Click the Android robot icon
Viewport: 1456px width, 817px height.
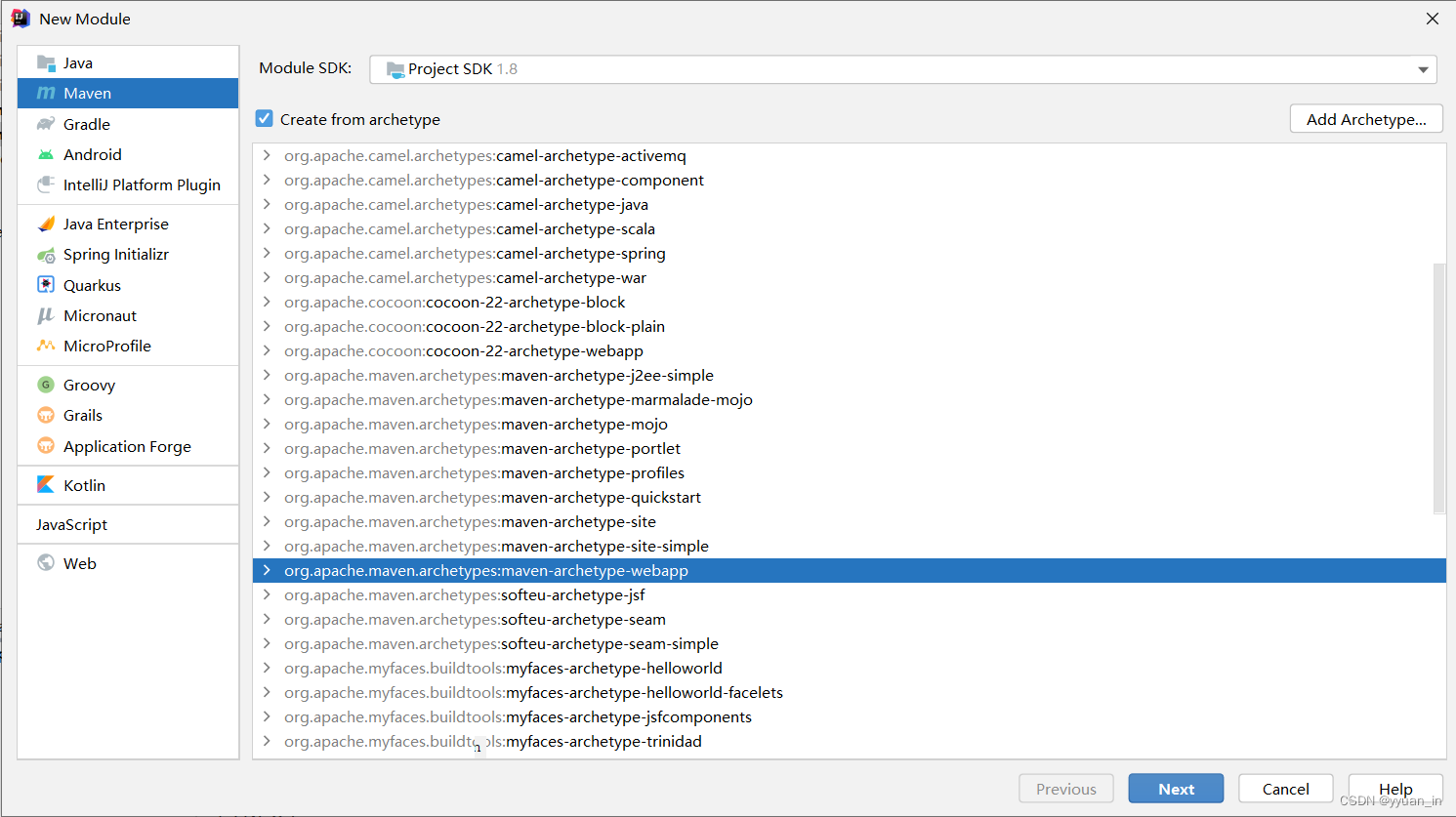tap(46, 154)
